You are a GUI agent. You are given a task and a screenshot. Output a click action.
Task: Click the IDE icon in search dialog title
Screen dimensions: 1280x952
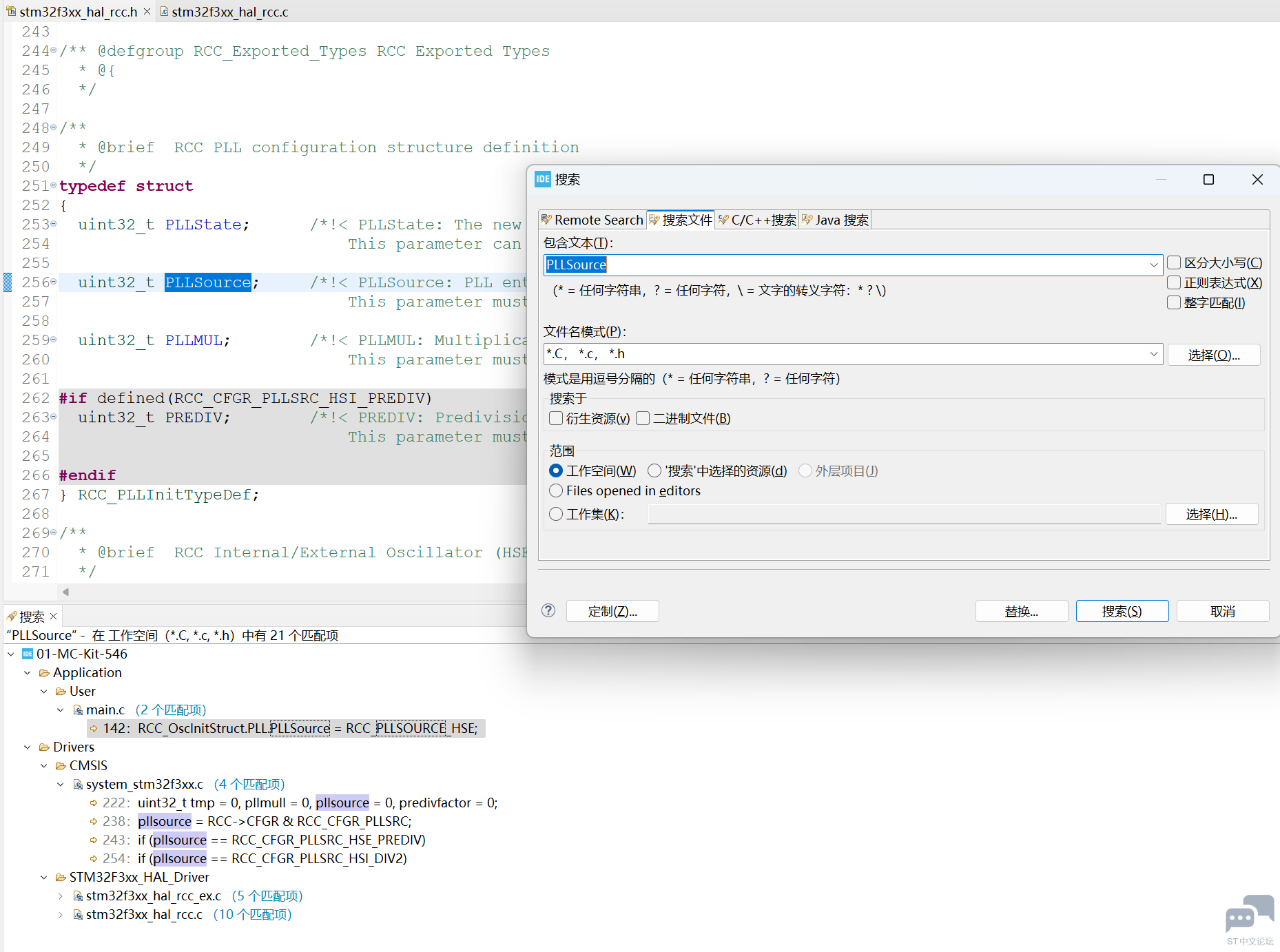[x=543, y=179]
